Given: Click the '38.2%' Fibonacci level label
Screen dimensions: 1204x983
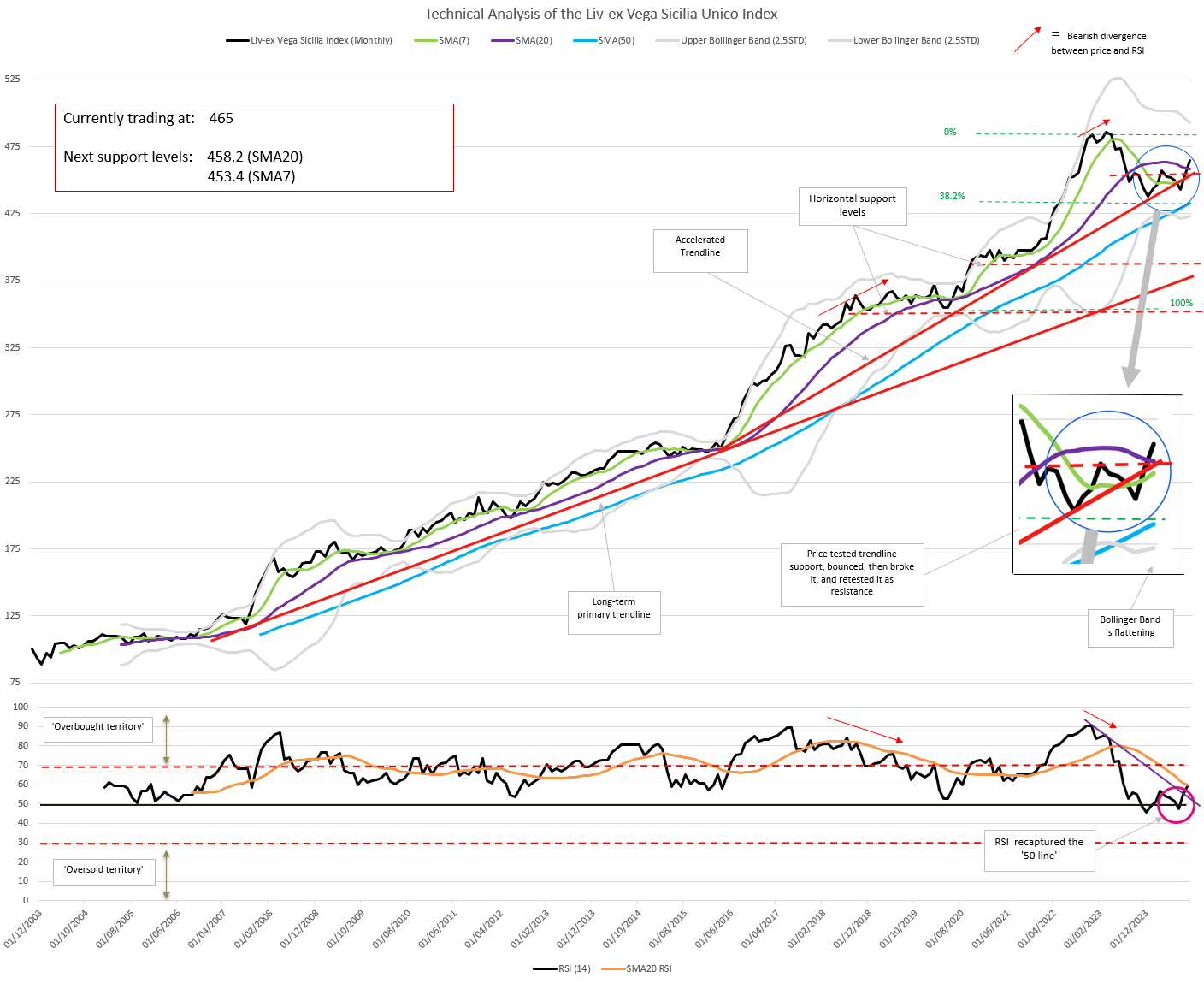Looking at the screenshot, I should pyautogui.click(x=952, y=196).
